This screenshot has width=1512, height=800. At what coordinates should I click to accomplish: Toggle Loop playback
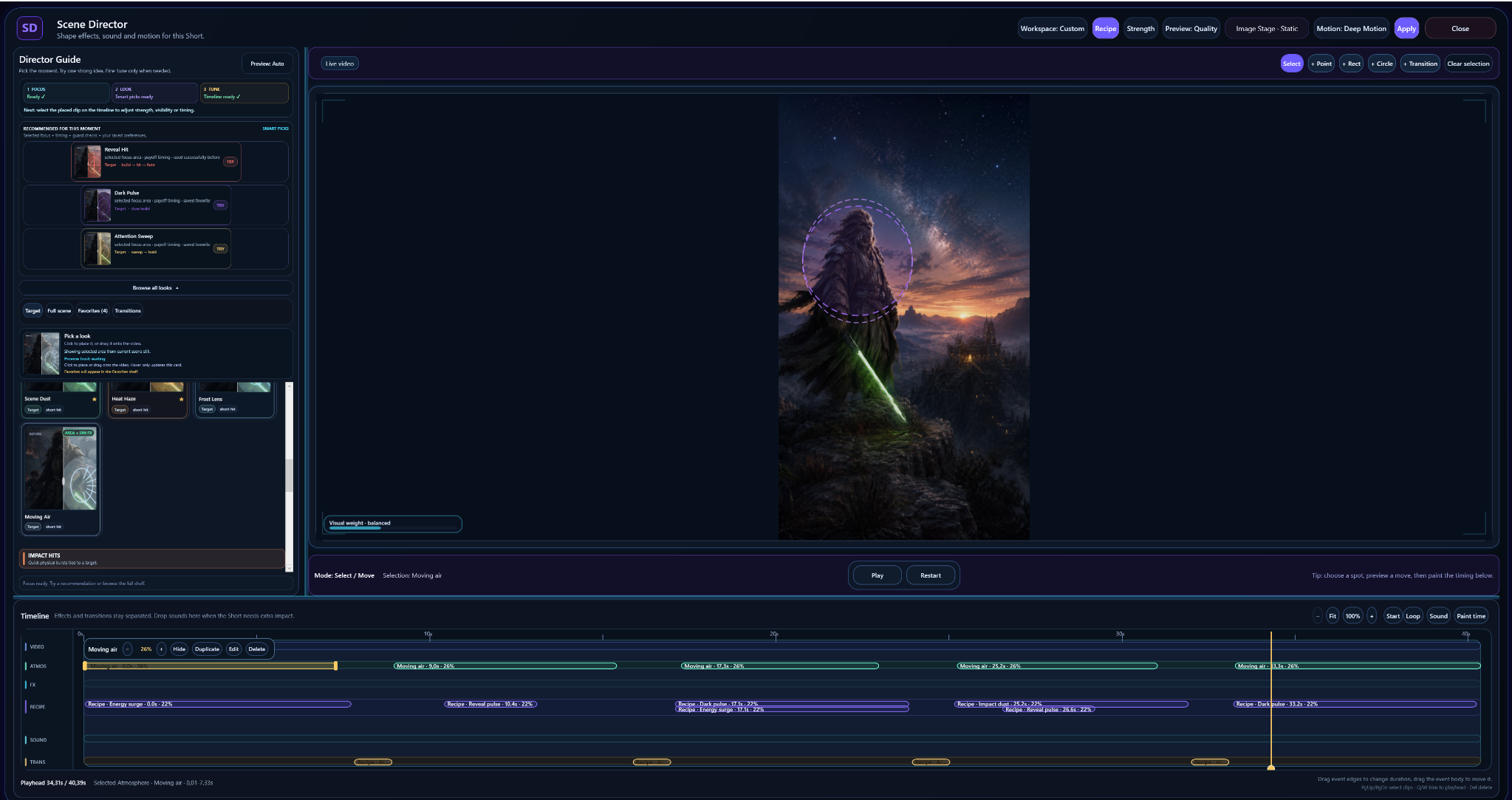click(1413, 616)
